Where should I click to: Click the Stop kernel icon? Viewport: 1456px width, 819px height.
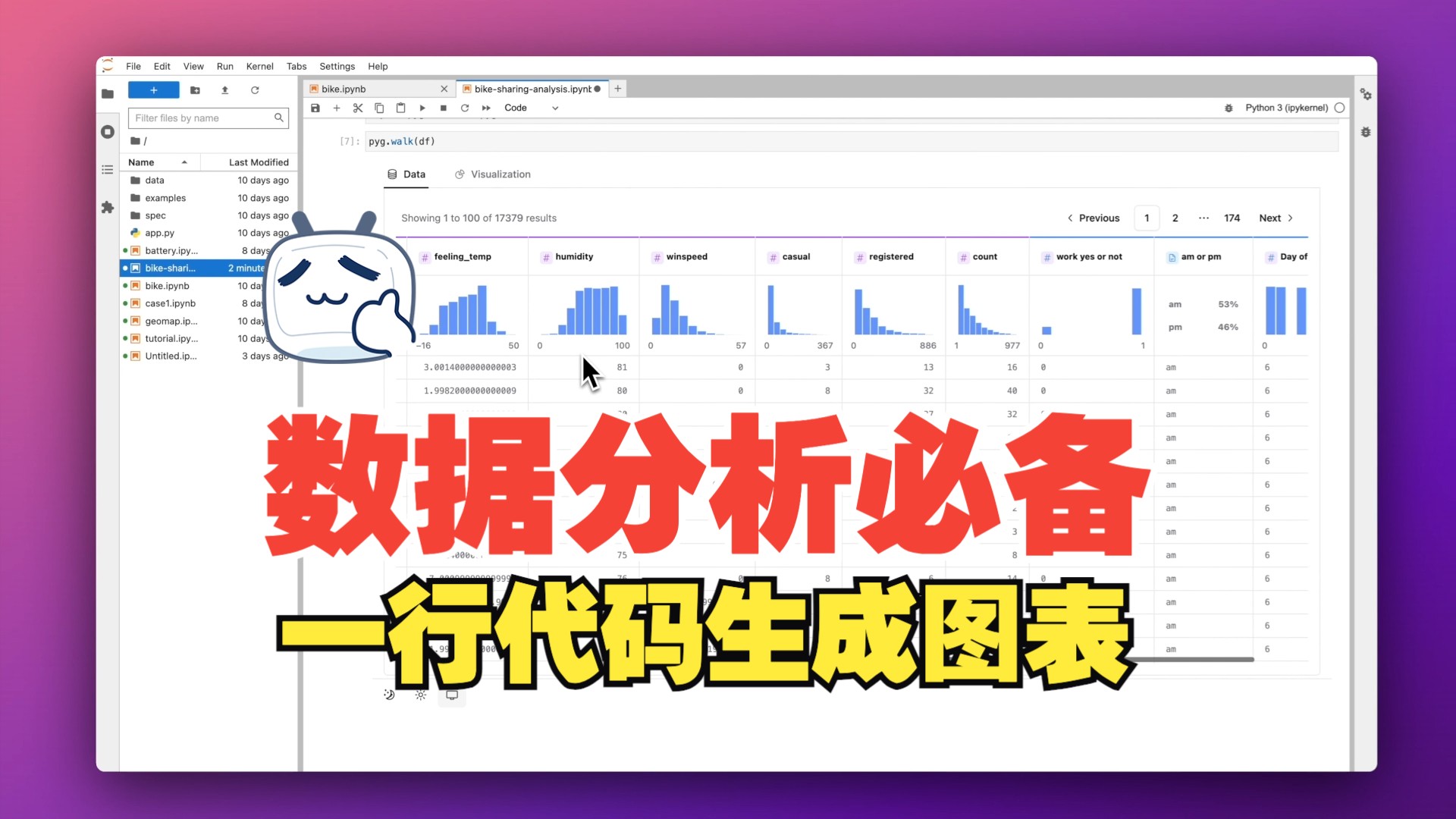(443, 107)
